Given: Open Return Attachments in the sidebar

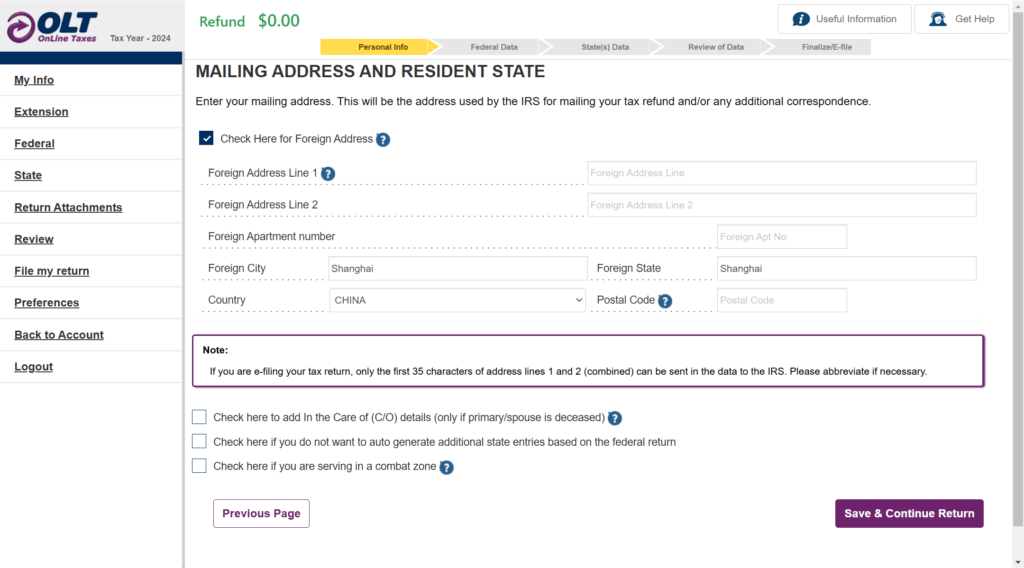Looking at the screenshot, I should (68, 208).
